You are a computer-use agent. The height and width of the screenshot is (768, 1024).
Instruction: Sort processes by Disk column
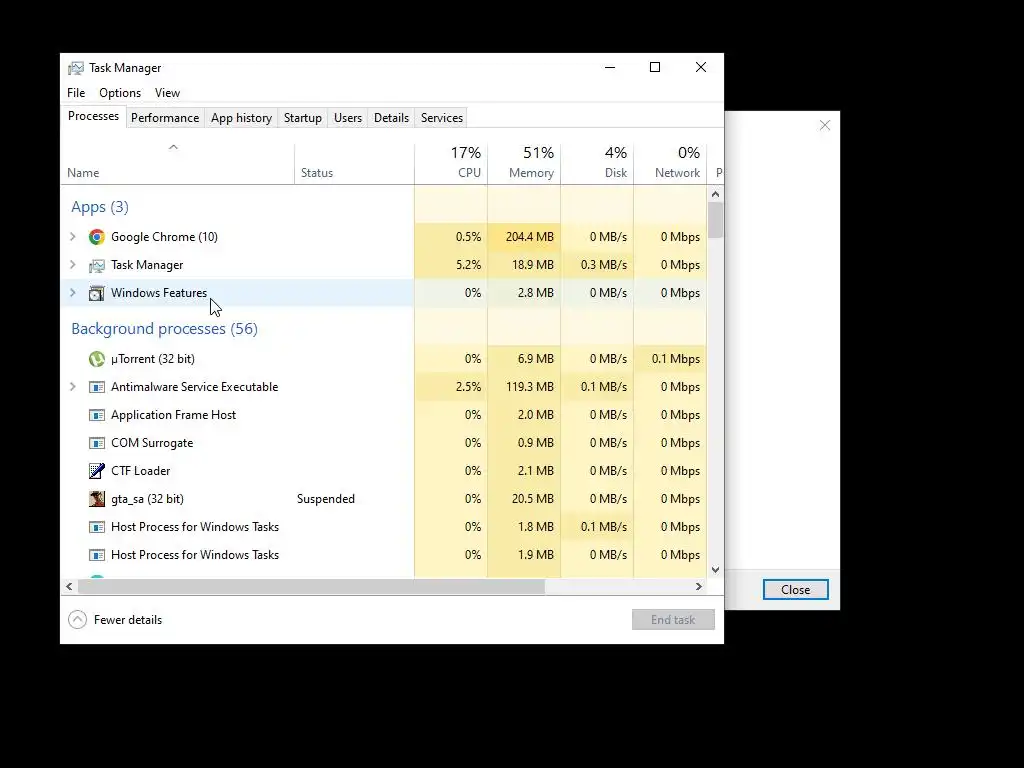(597, 163)
